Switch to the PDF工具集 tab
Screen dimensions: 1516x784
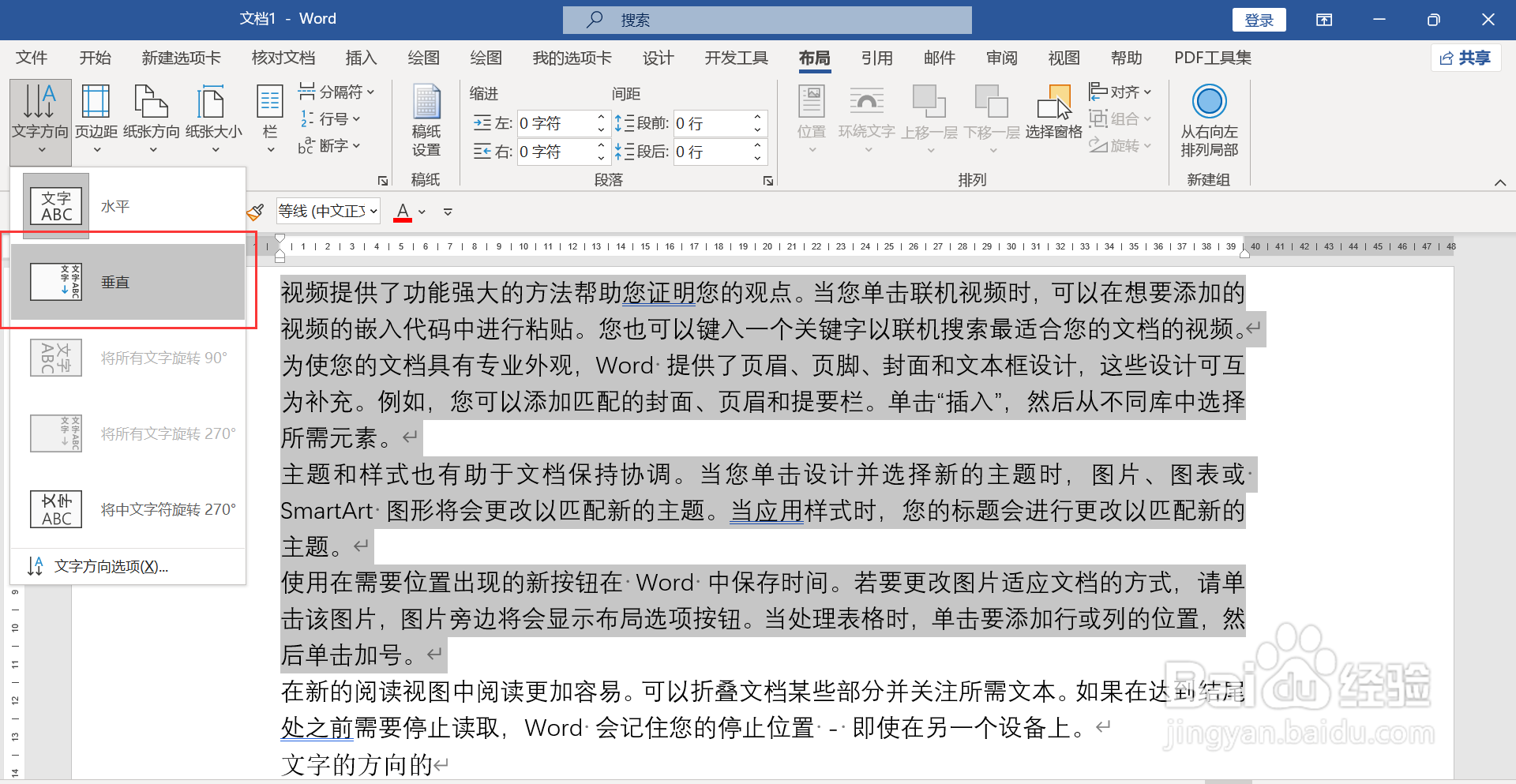pyautogui.click(x=1212, y=58)
